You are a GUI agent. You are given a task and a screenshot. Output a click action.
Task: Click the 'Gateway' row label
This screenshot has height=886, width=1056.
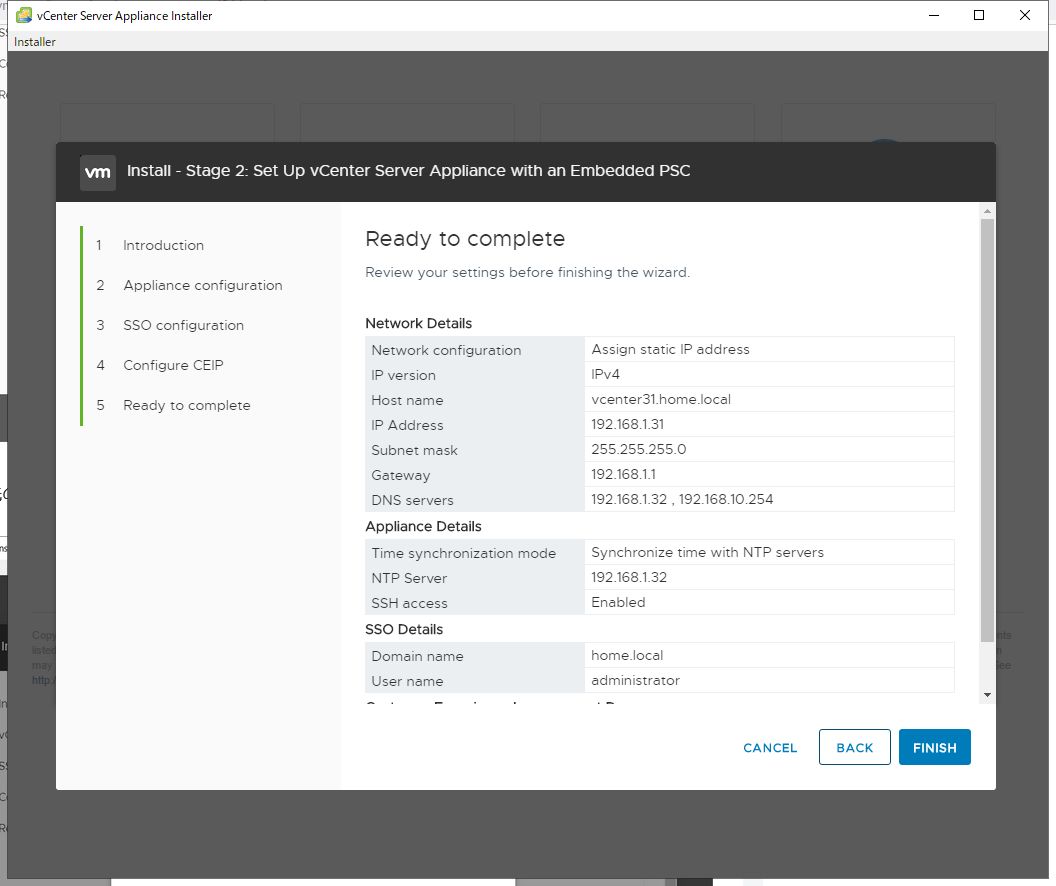[x=400, y=475]
